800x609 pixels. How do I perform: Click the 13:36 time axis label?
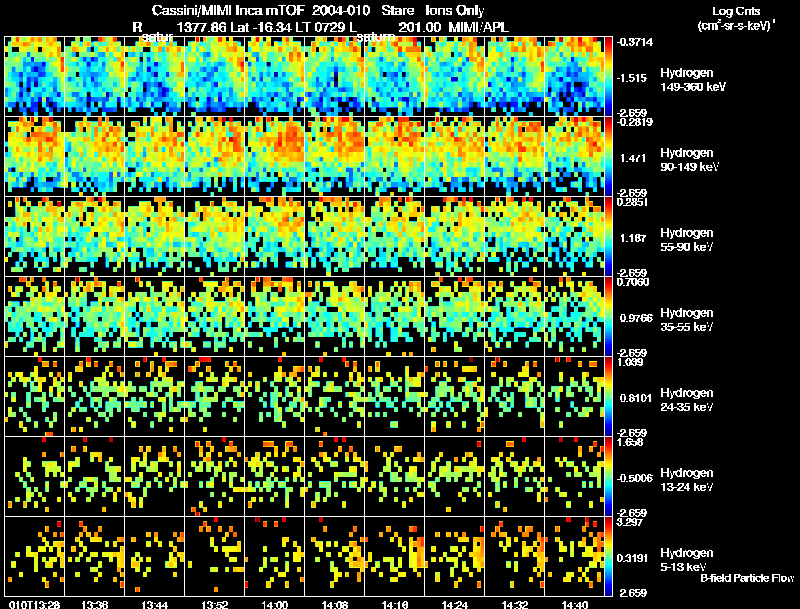click(x=94, y=605)
